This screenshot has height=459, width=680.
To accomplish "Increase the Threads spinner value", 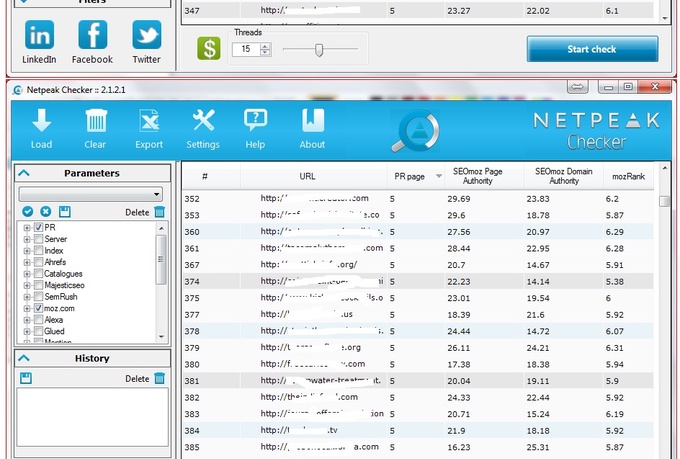I will point(265,46).
